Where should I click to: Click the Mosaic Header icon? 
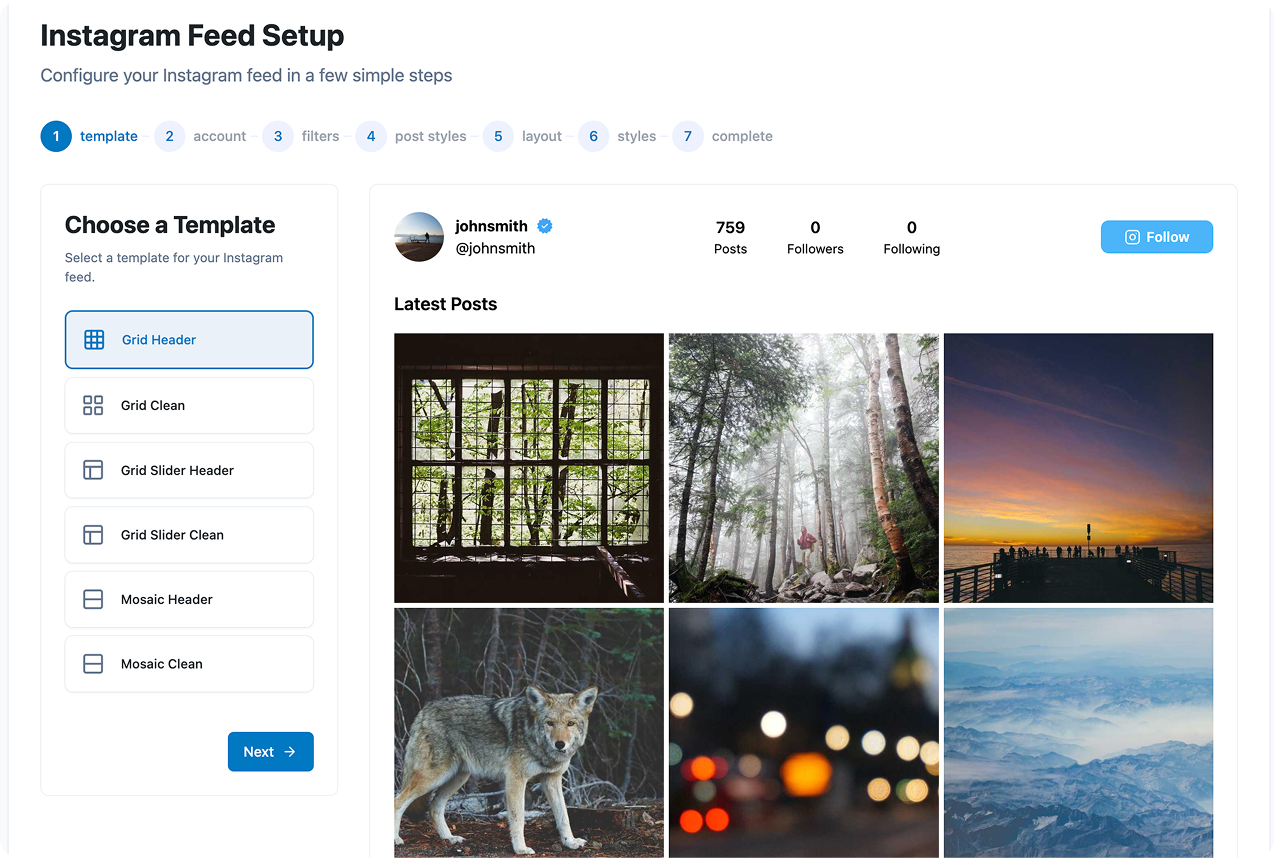93,600
